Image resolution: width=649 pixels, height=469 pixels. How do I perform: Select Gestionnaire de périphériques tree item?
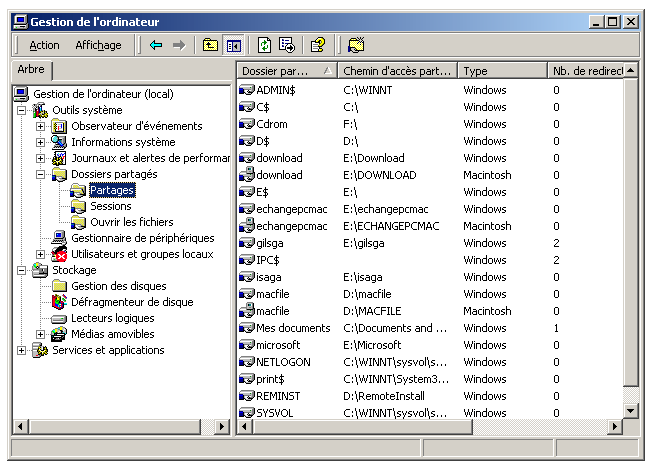(x=143, y=238)
